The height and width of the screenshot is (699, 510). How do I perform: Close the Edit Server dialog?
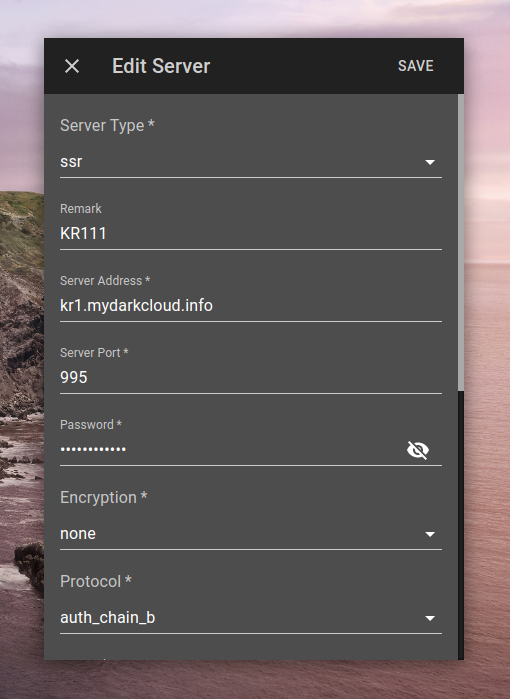pyautogui.click(x=72, y=66)
